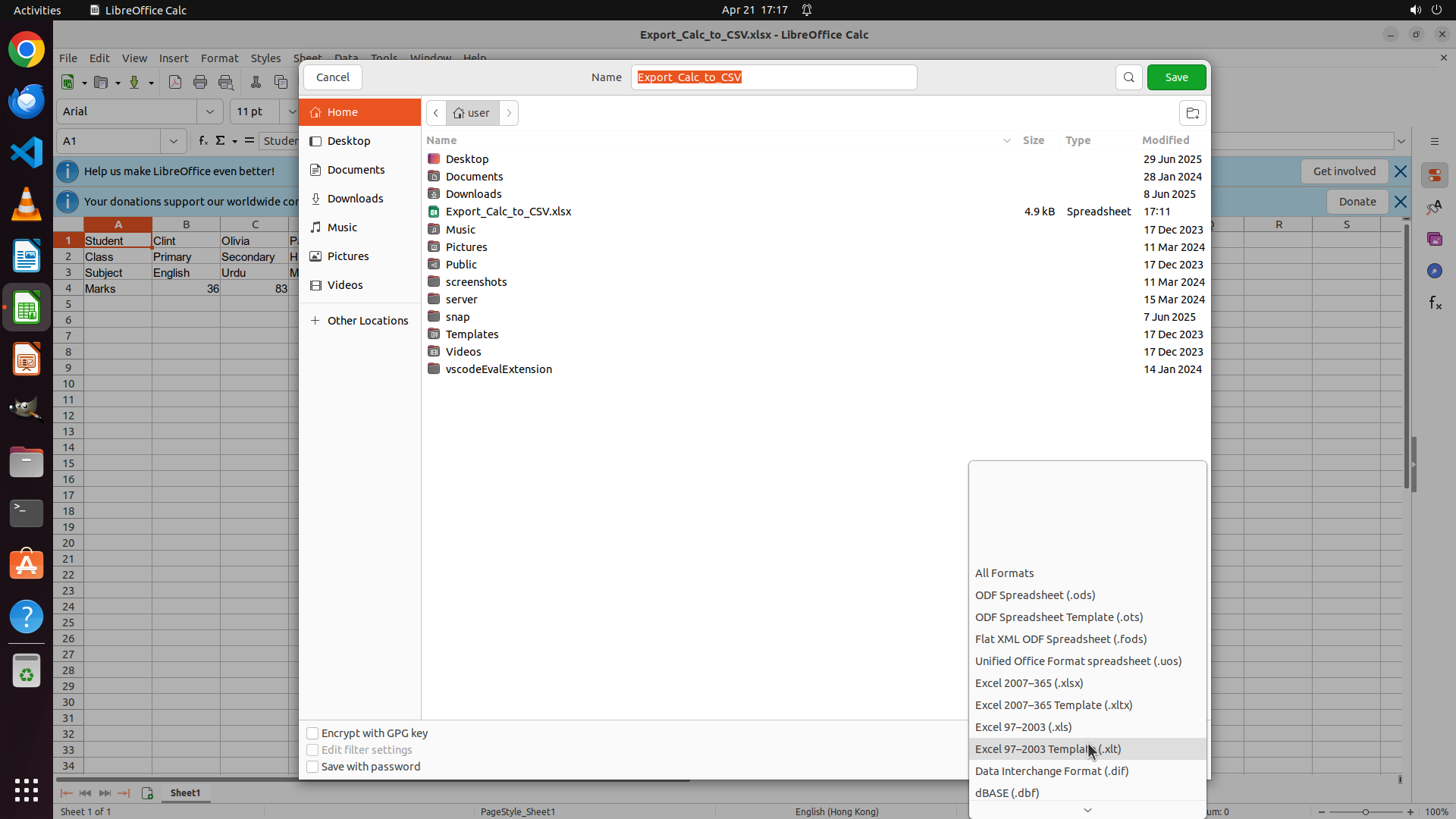Check the Save with password option
The image size is (1456, 819).
pyautogui.click(x=312, y=767)
